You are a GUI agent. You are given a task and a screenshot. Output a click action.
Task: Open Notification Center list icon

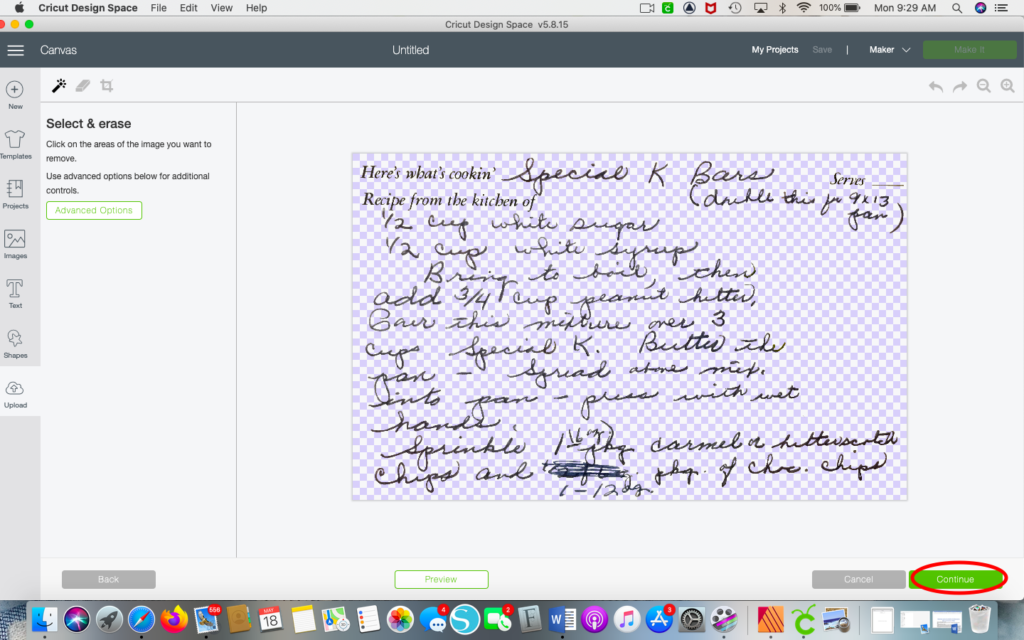1001,8
